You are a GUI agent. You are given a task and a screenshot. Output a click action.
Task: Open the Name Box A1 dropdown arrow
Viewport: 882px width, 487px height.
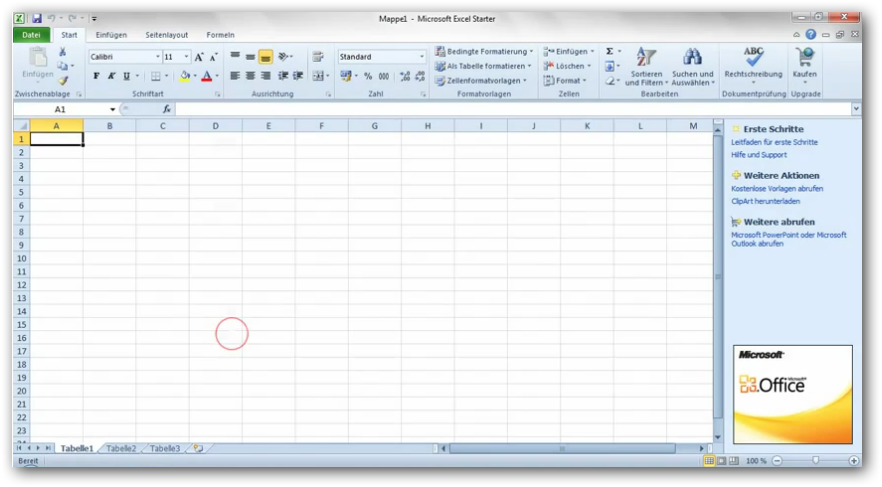[112, 110]
